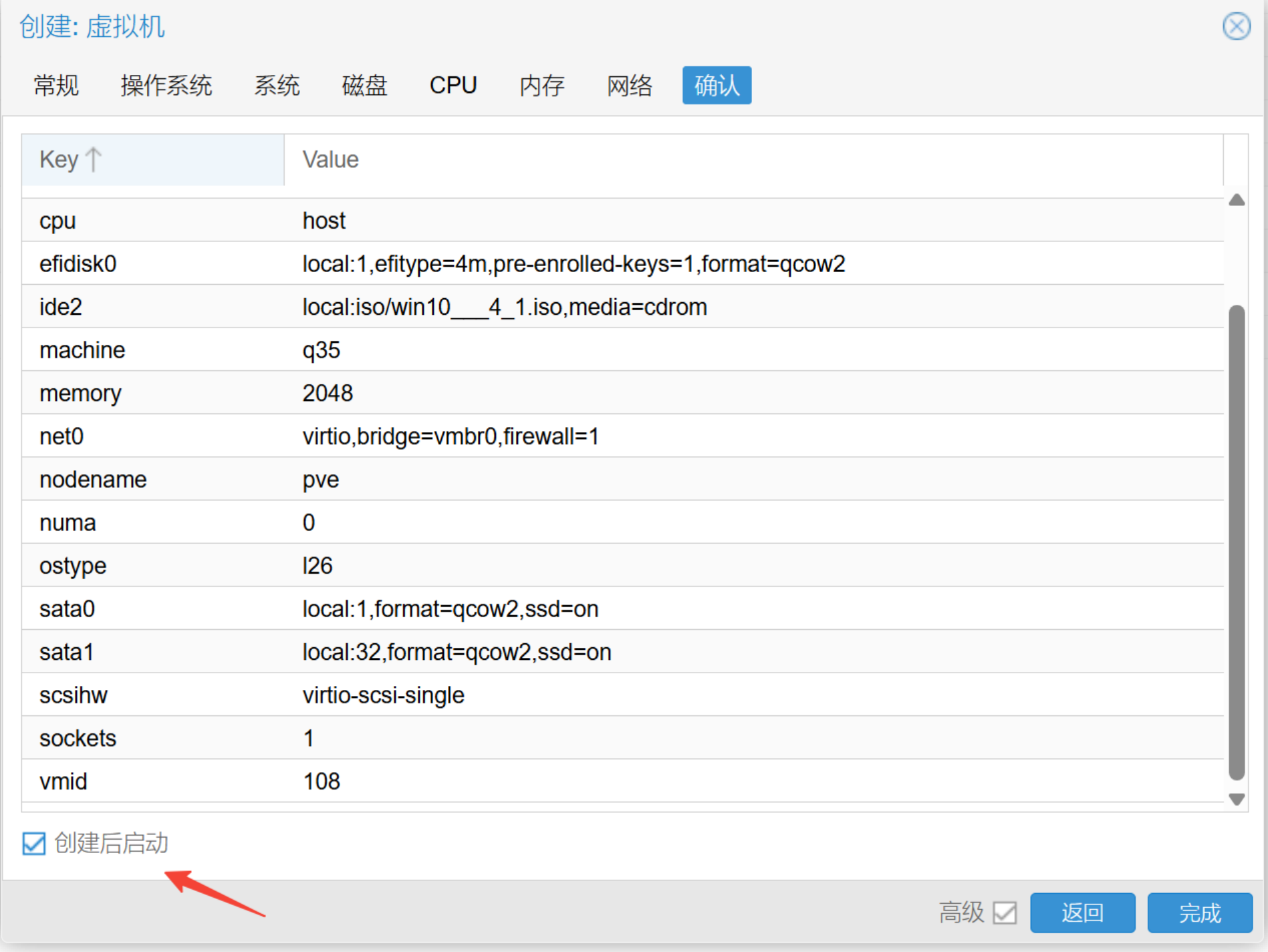This screenshot has width=1268, height=952.
Task: Select the 磁盘 tab
Action: click(364, 86)
